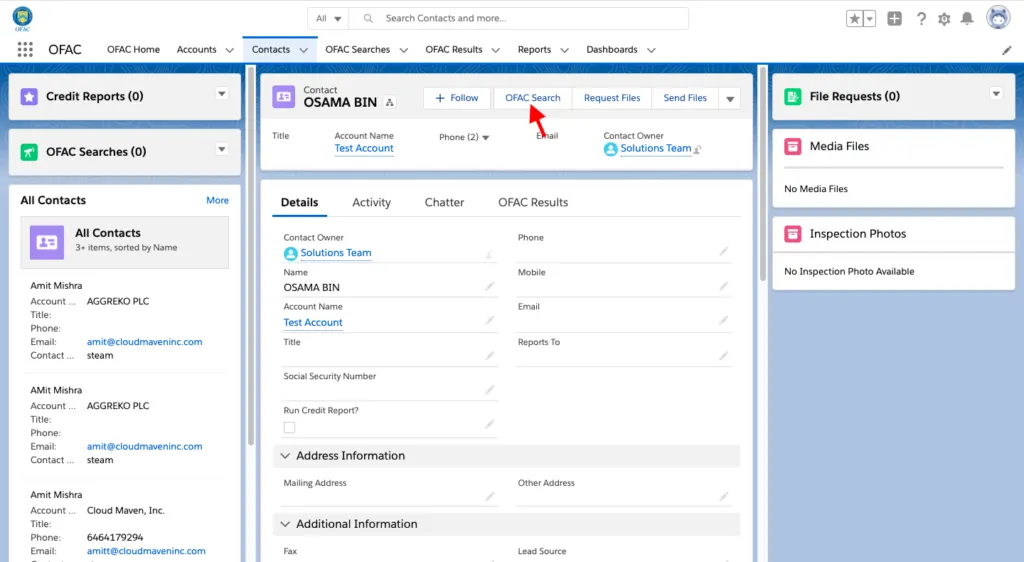Open Solutions Team link in Details
Screen dimensions: 1024x562
point(336,253)
